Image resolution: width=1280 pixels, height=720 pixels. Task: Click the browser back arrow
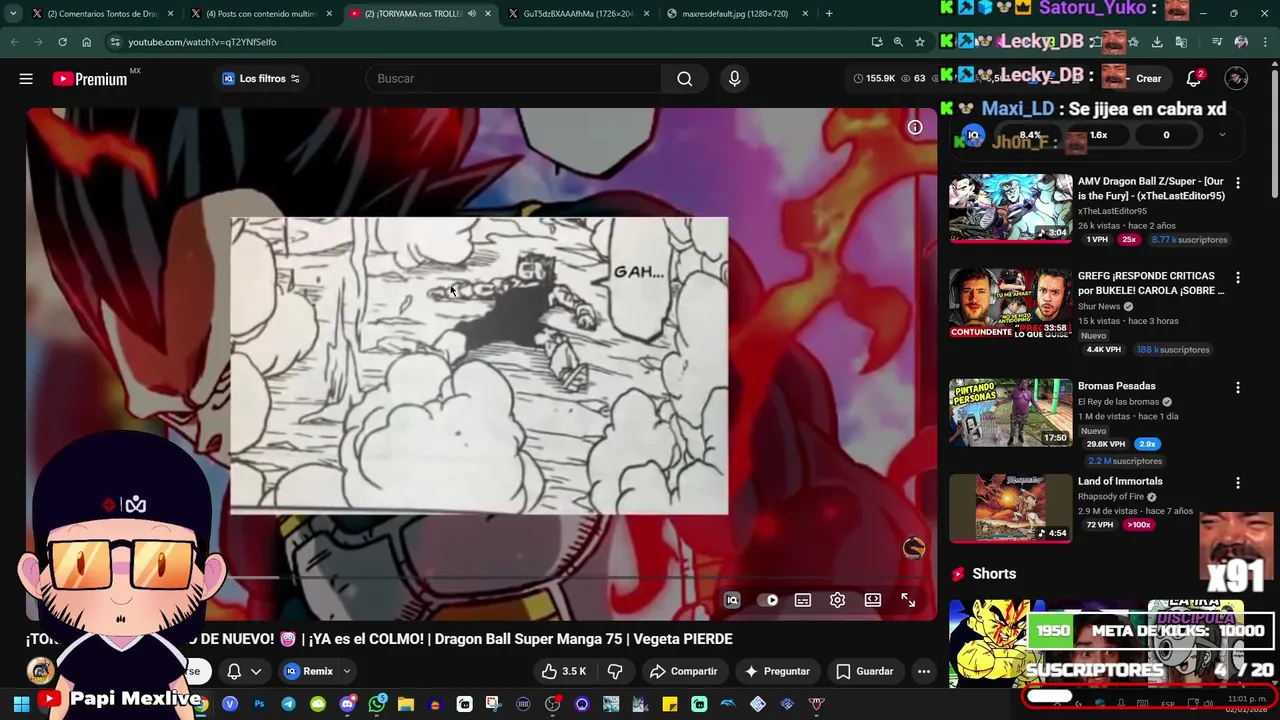click(x=14, y=42)
